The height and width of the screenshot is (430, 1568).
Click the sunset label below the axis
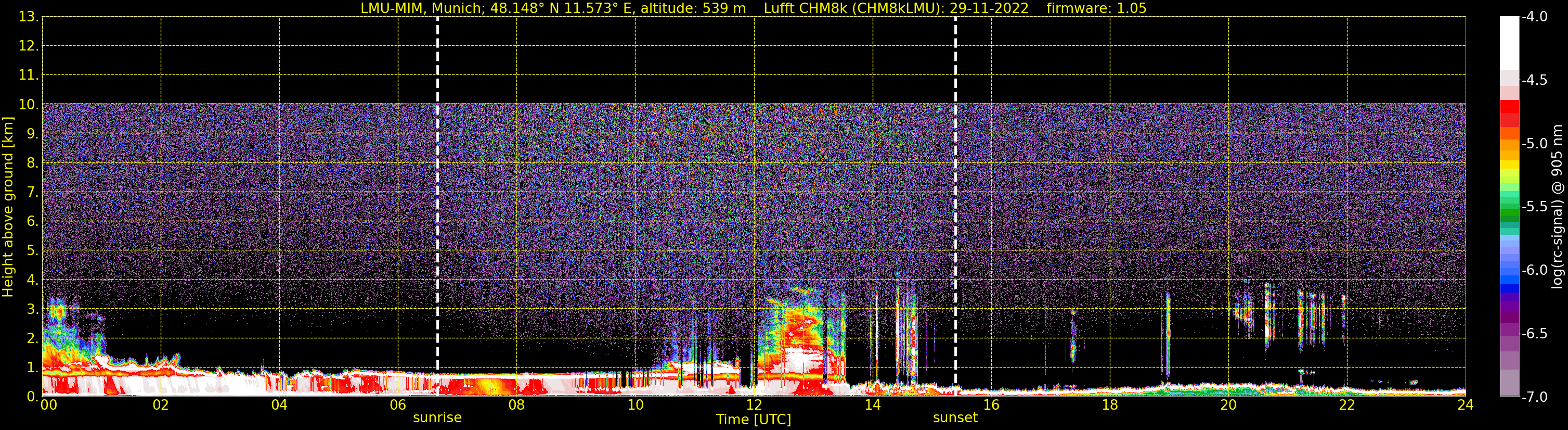pyautogui.click(x=955, y=418)
